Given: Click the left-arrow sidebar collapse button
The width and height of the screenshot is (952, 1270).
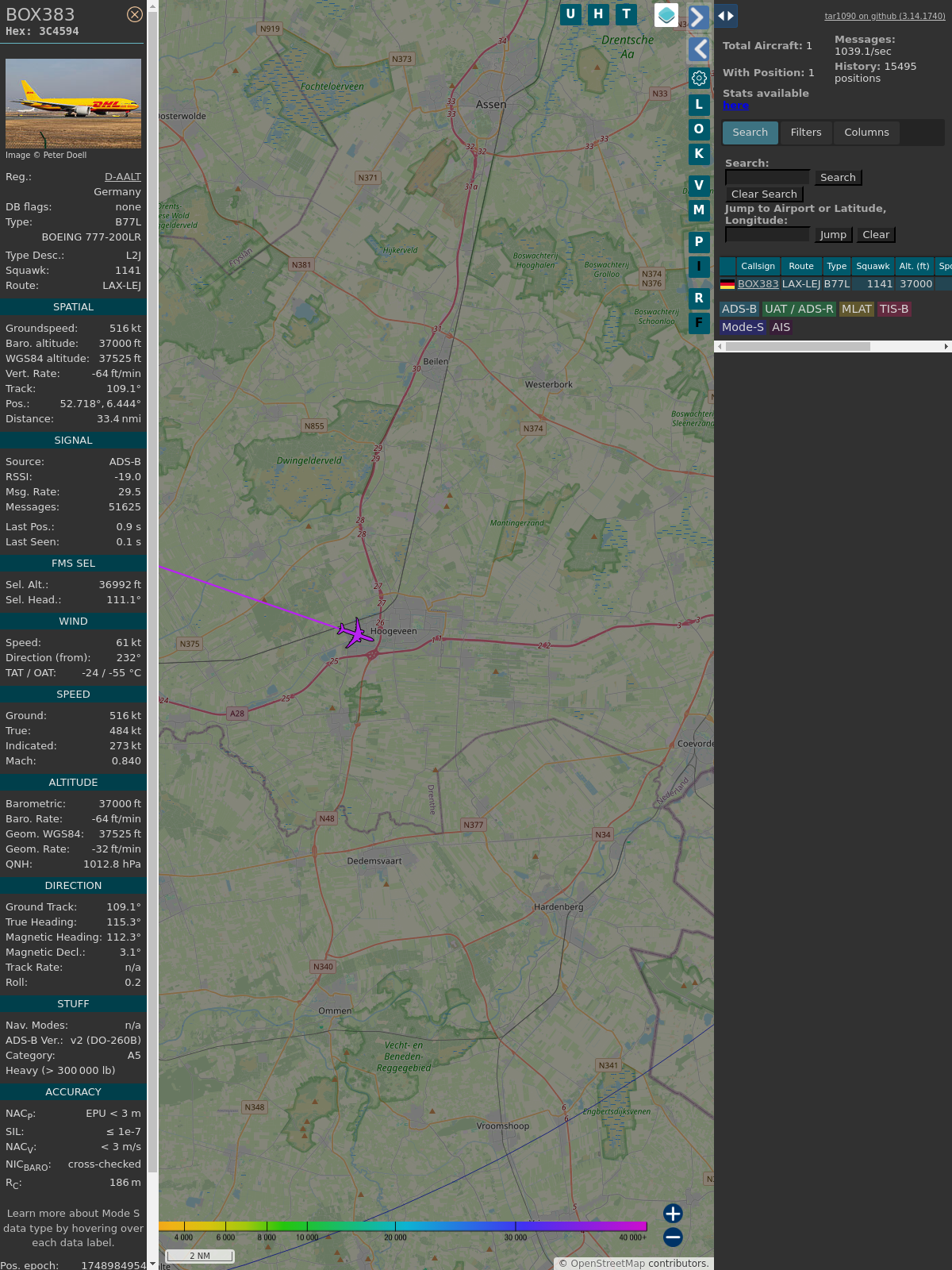Looking at the screenshot, I should 699,49.
